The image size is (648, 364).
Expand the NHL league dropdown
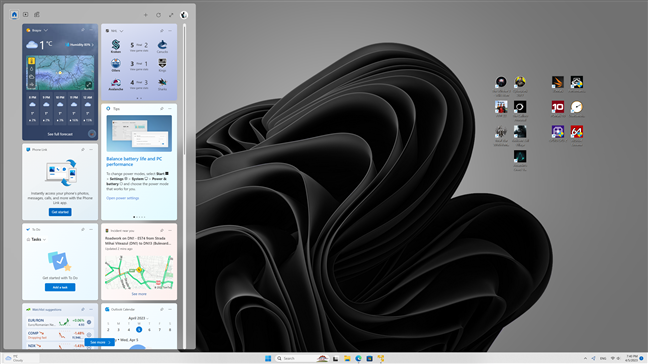click(x=122, y=31)
